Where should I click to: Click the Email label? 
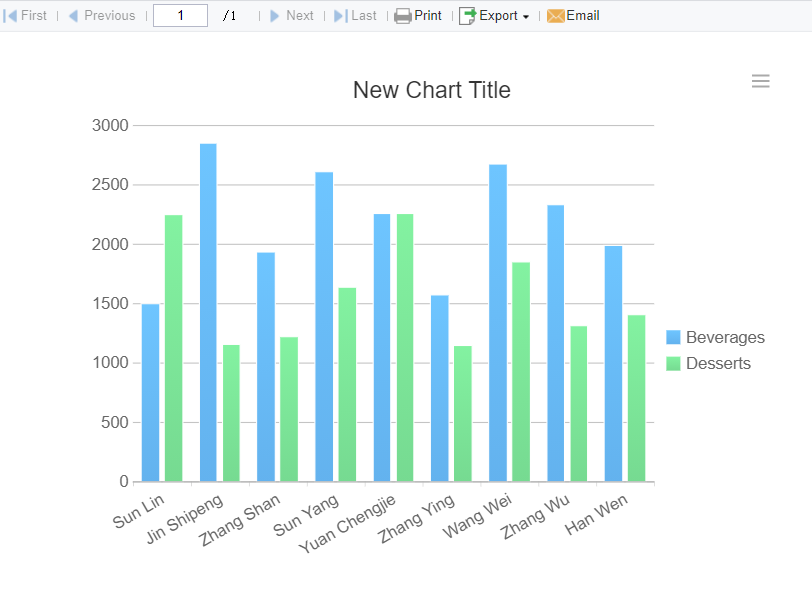coord(583,16)
